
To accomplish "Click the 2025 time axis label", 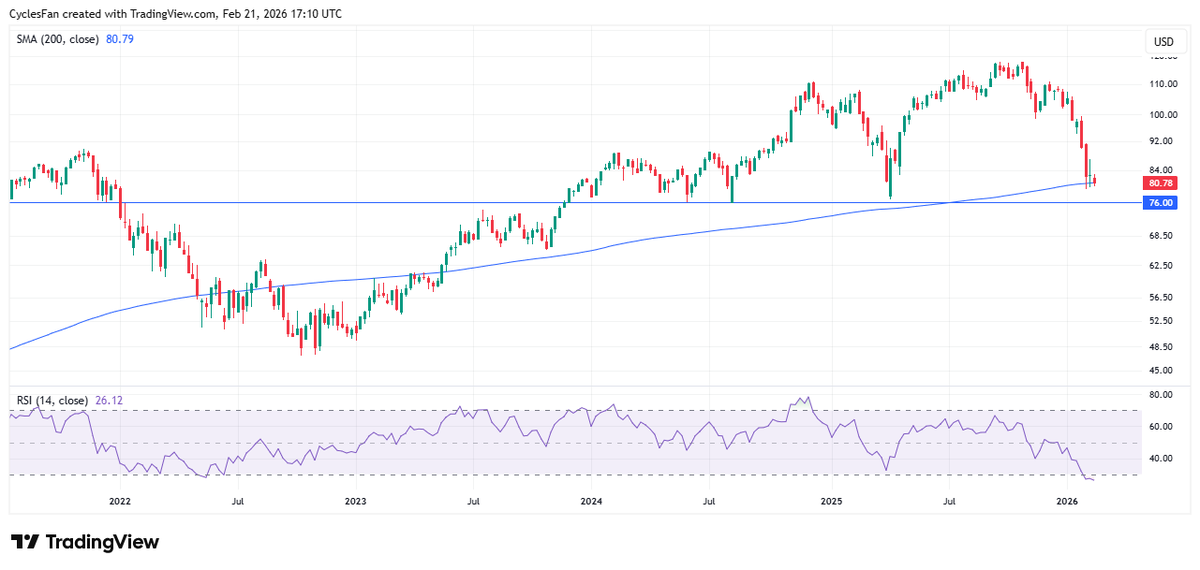I will click(x=831, y=500).
